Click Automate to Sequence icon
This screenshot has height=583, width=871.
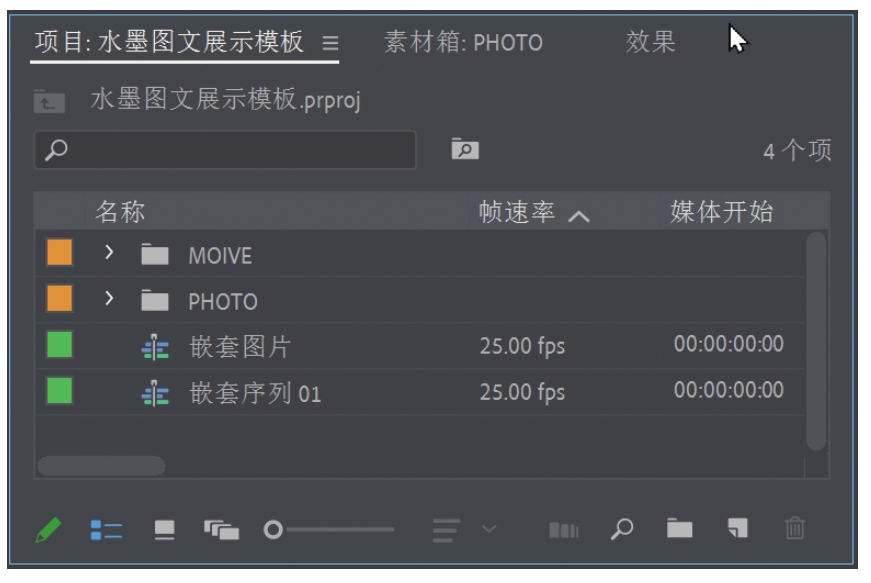[x=564, y=529]
